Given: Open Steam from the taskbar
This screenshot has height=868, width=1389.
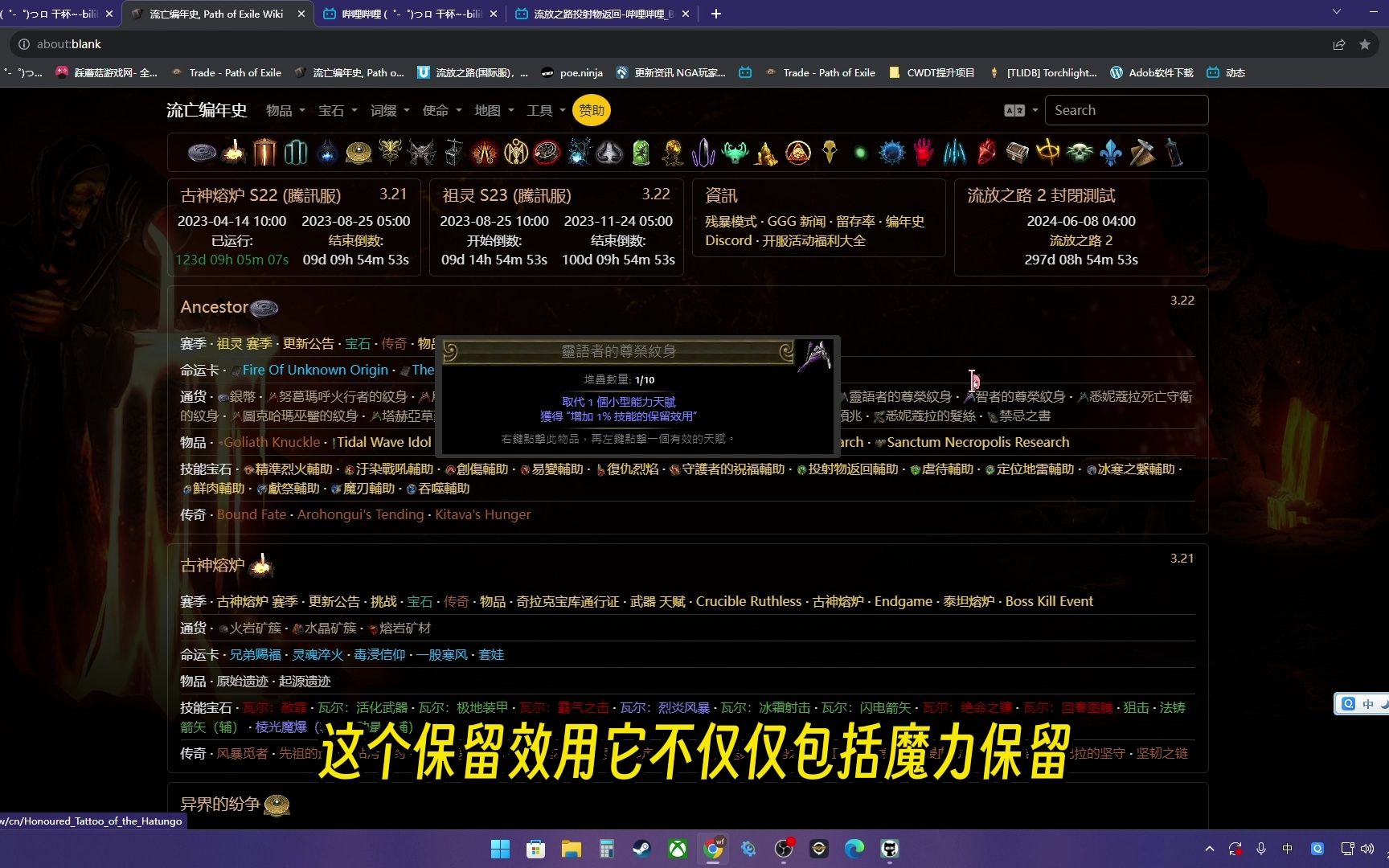Looking at the screenshot, I should coord(641,849).
